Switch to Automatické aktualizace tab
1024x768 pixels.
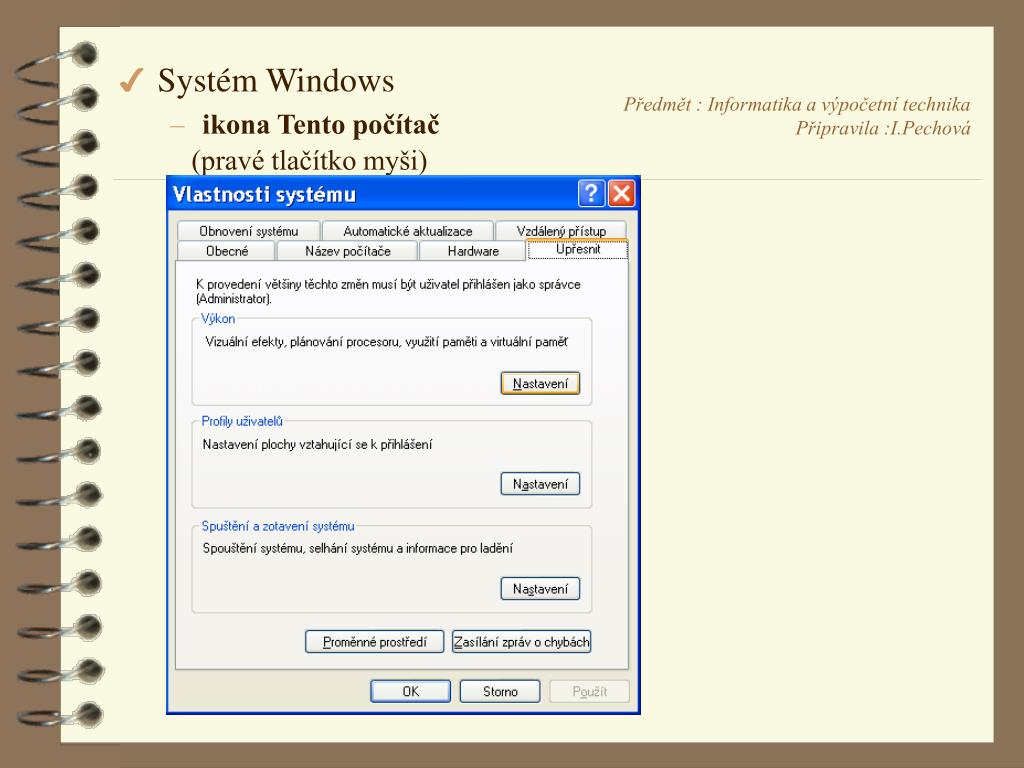408,231
